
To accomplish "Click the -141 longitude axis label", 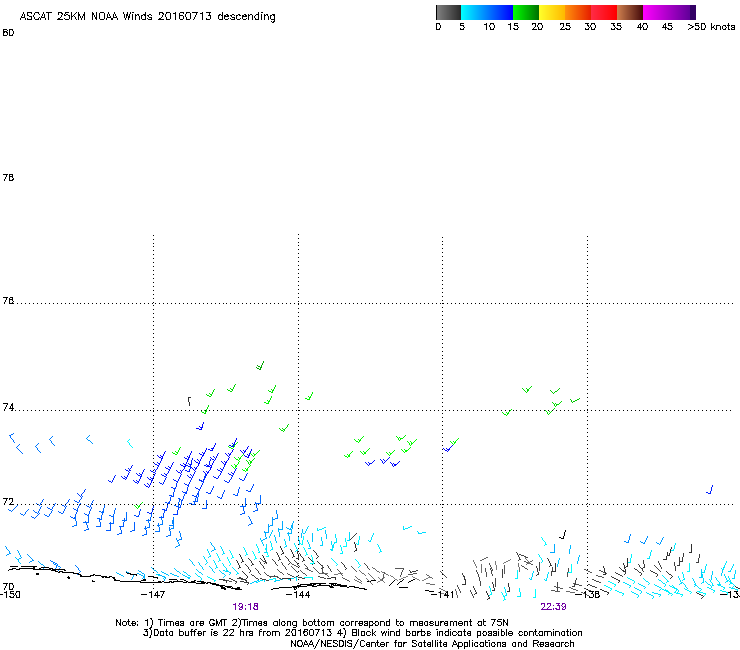I will (x=443, y=594).
